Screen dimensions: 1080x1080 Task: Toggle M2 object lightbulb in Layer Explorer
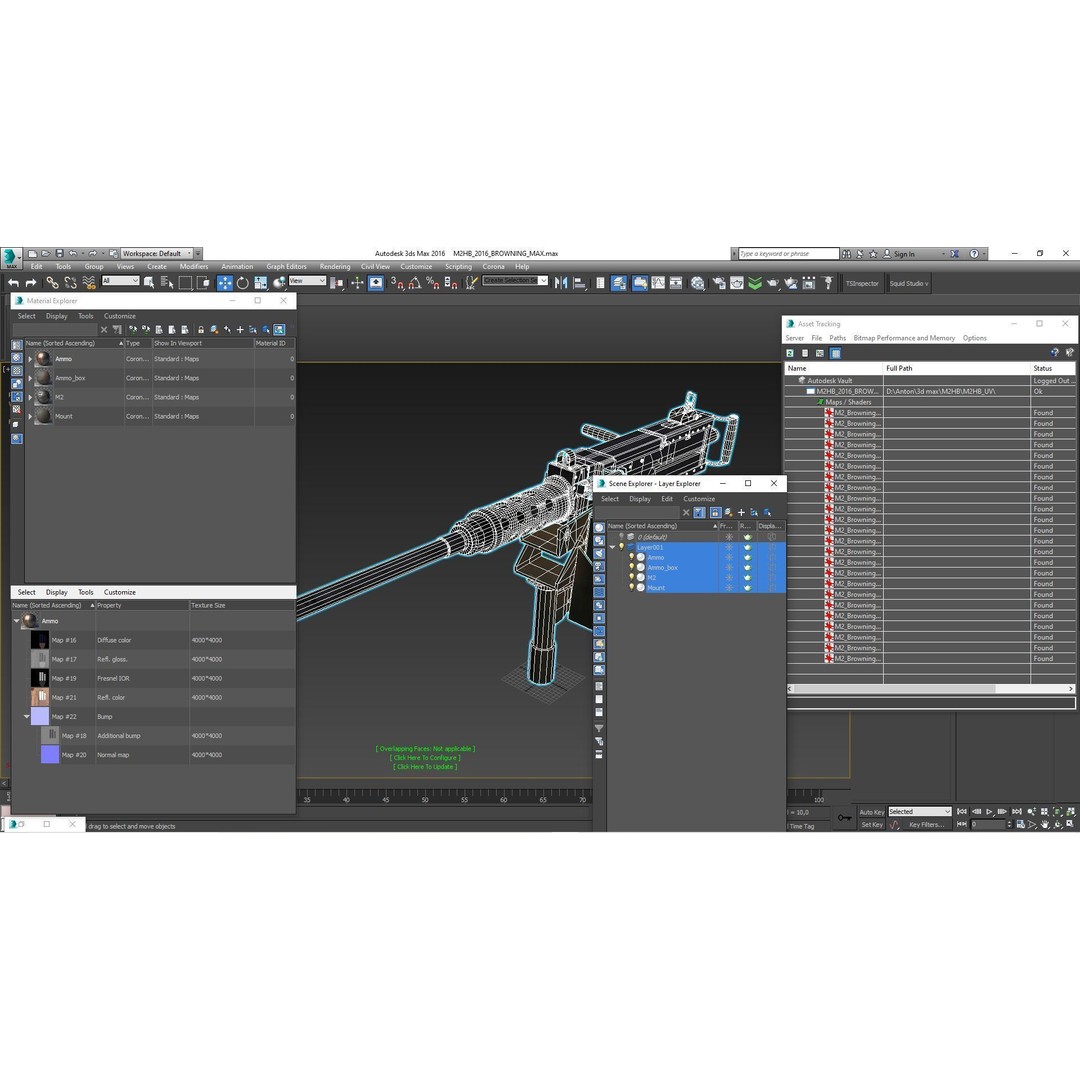(x=632, y=577)
